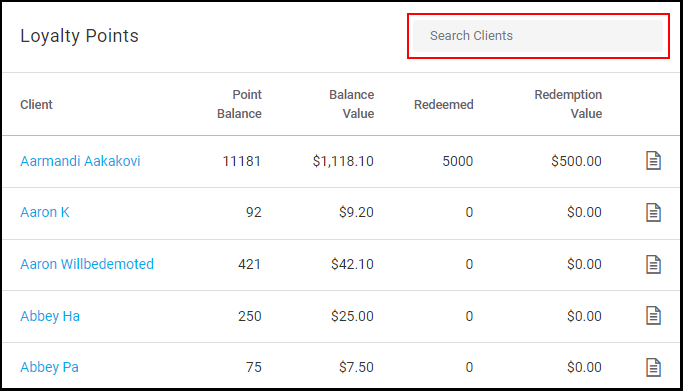The image size is (683, 391).
Task: Sort by the Redeemed column header
Action: (x=443, y=104)
